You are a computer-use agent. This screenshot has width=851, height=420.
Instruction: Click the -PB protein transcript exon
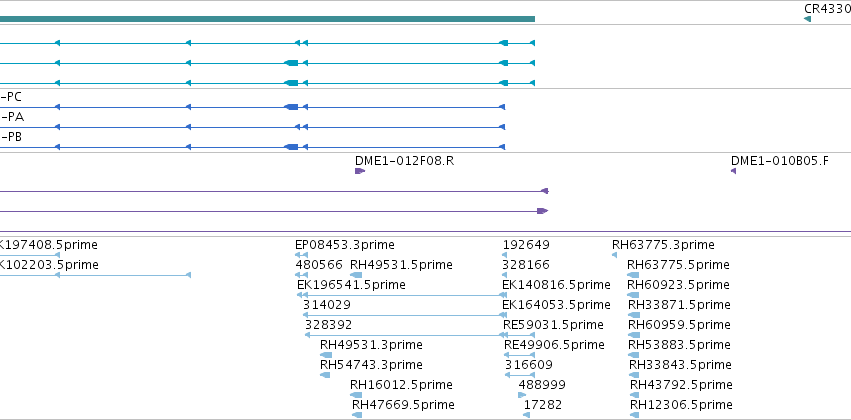click(291, 147)
